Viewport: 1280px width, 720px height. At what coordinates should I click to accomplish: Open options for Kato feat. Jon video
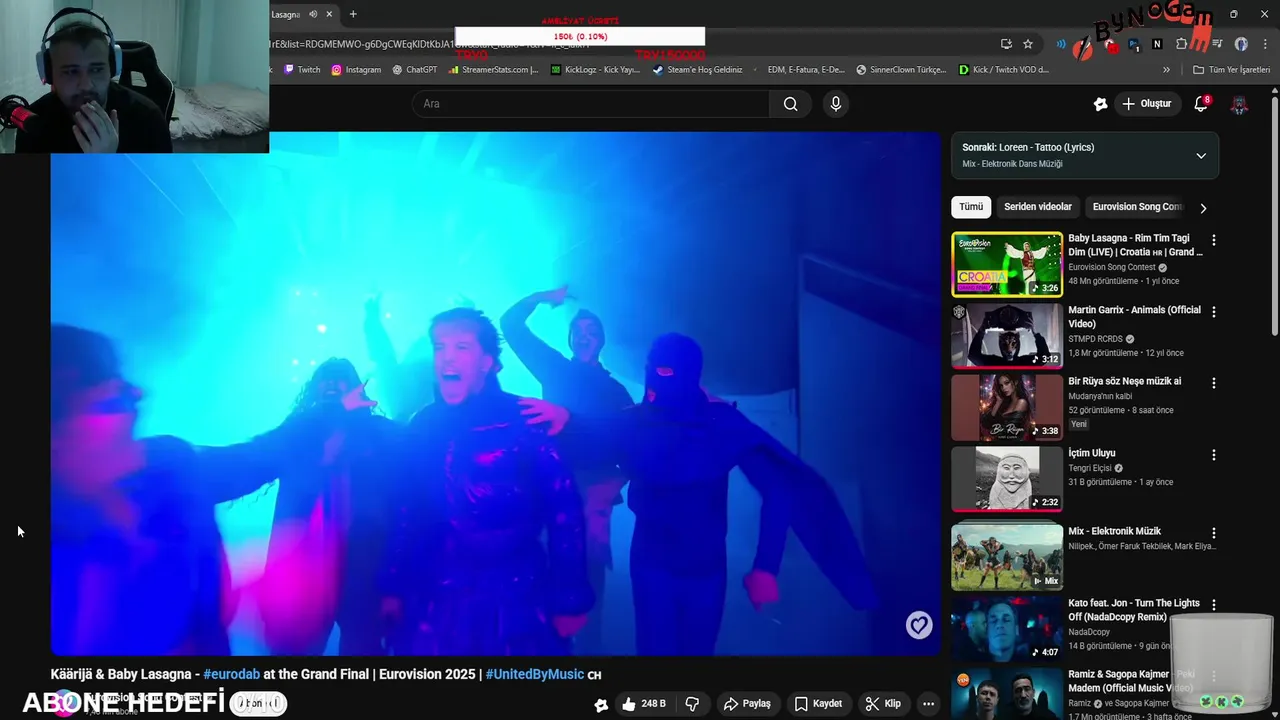click(1214, 605)
